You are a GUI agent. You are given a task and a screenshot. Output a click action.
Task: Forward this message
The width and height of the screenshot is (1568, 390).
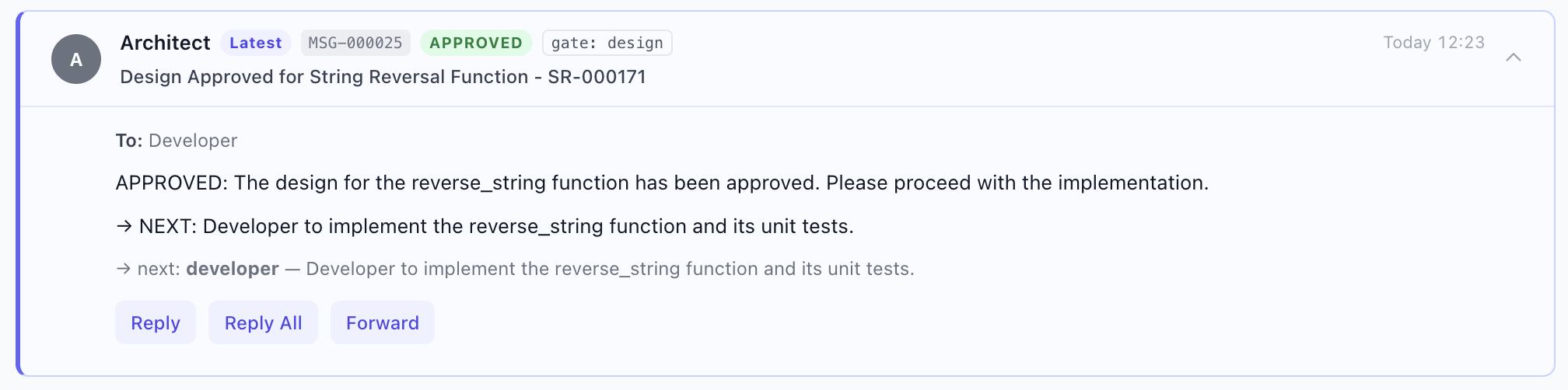[x=383, y=322]
